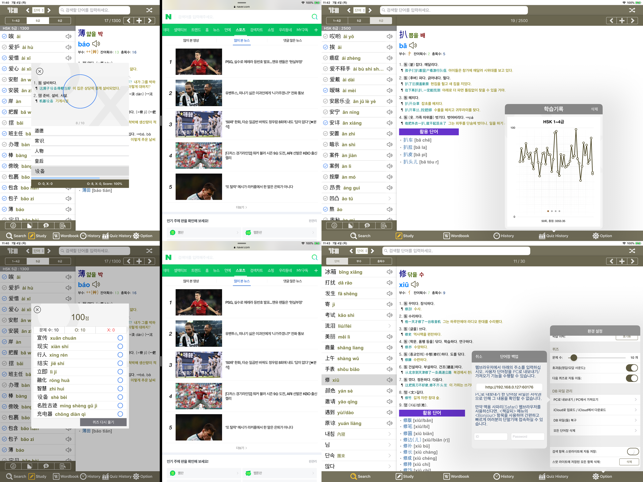Close the flashcard popup with the X icon
The width and height of the screenshot is (643, 482).
39,71
